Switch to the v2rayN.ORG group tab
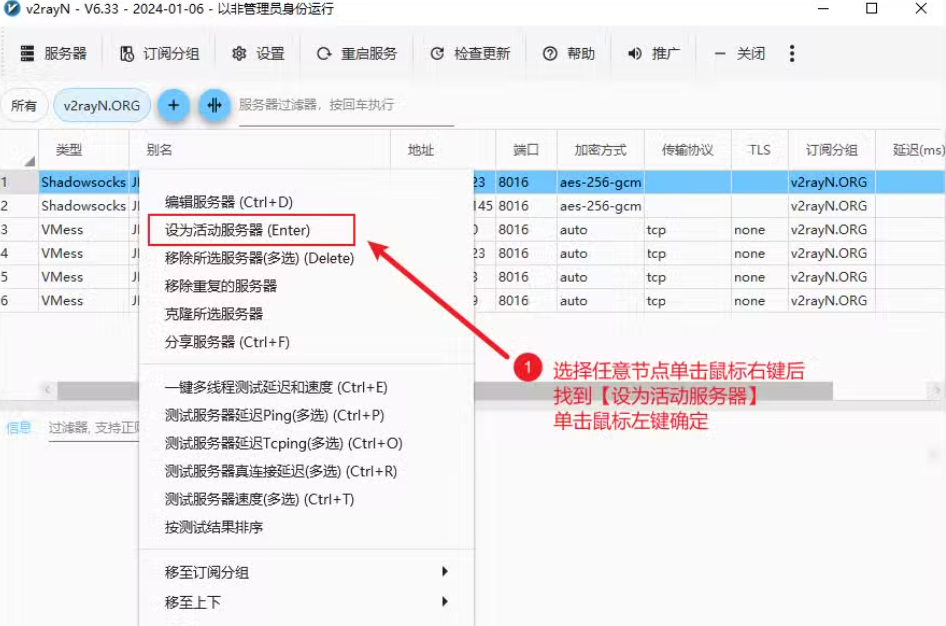The image size is (946, 626). [102, 105]
